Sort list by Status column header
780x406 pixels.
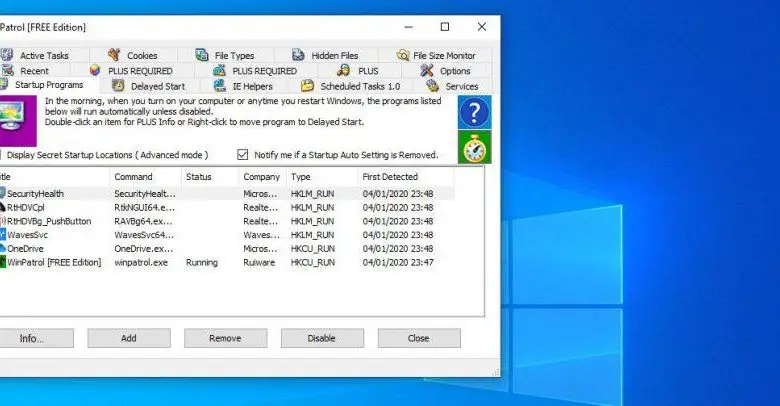click(x=210, y=177)
